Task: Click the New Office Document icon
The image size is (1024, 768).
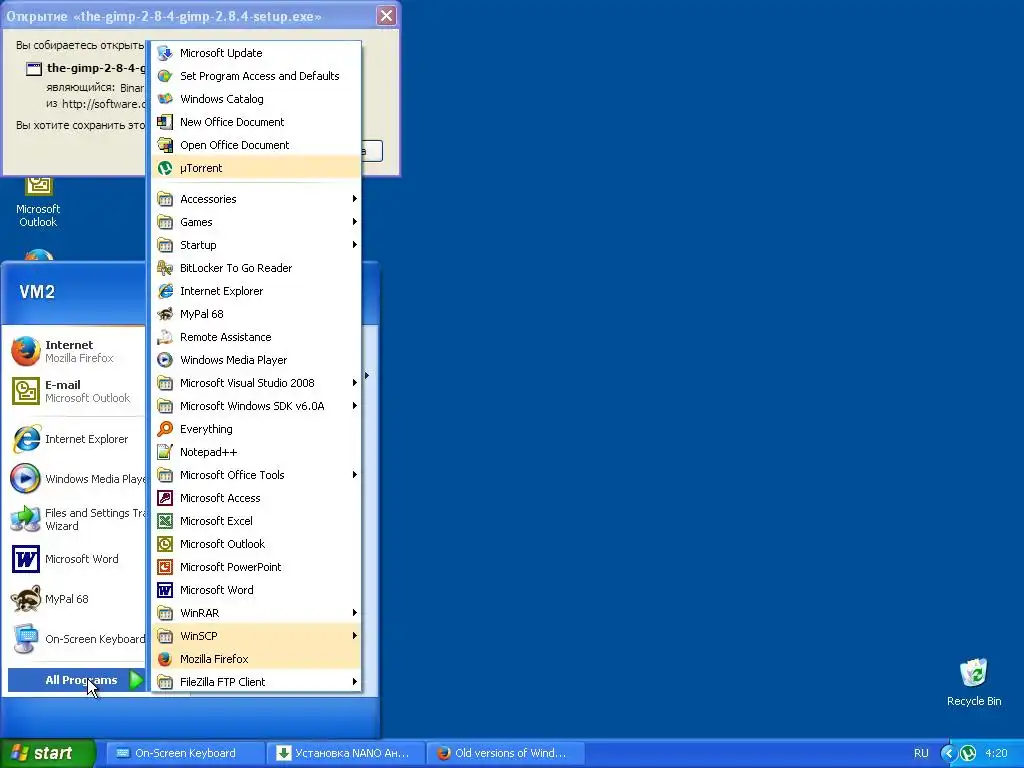Action: [x=165, y=121]
